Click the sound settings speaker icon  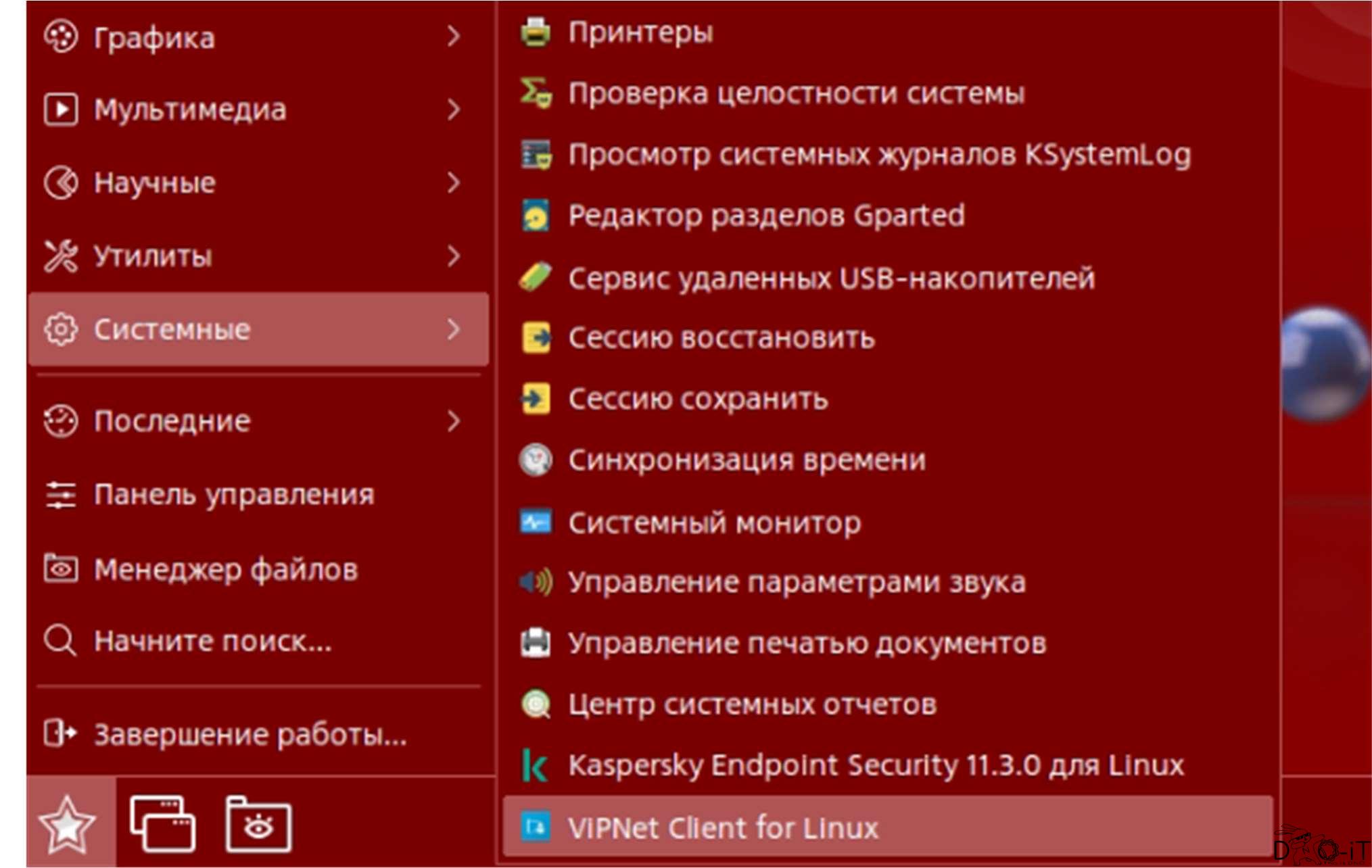tap(536, 582)
